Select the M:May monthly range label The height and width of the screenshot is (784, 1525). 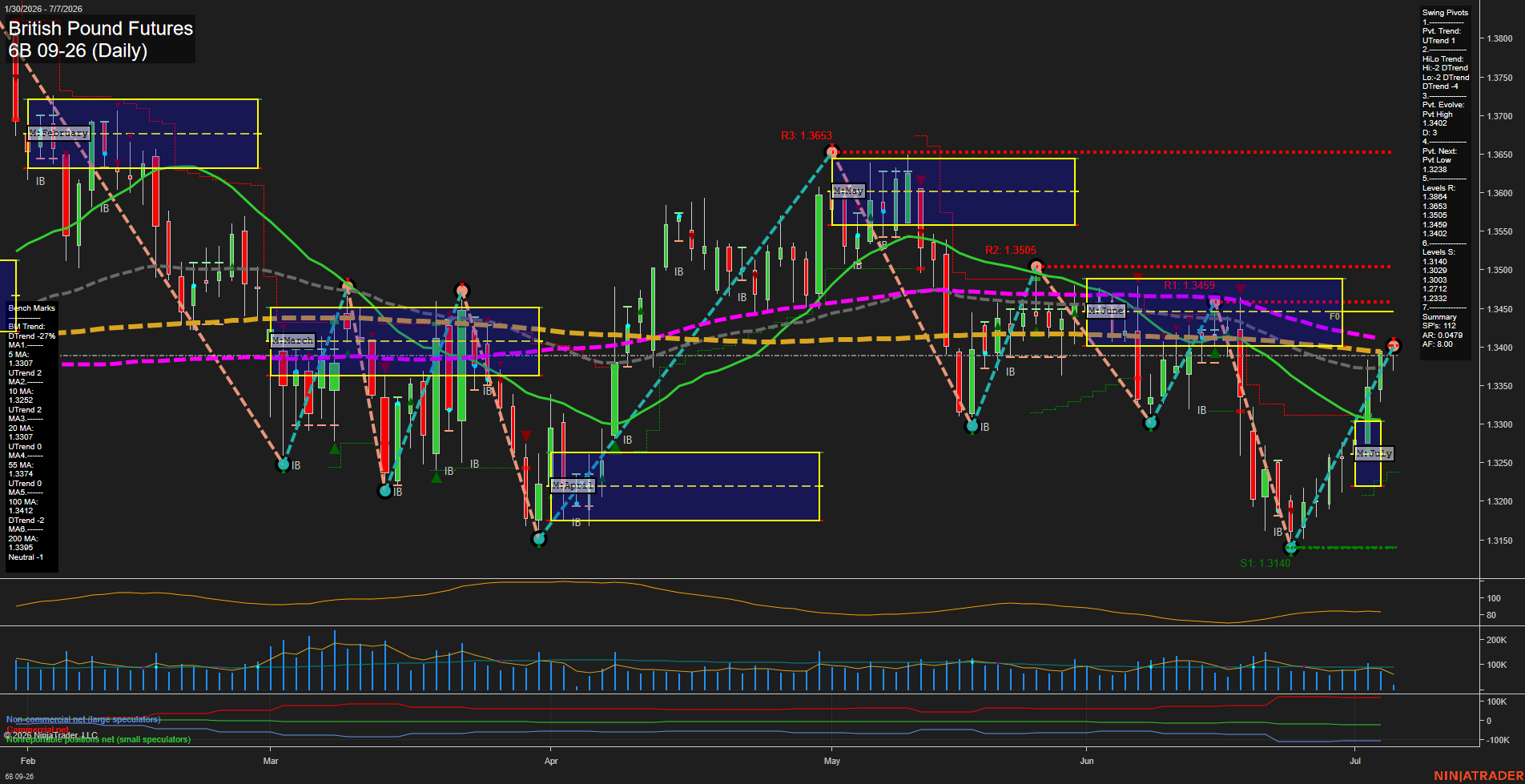click(x=848, y=191)
